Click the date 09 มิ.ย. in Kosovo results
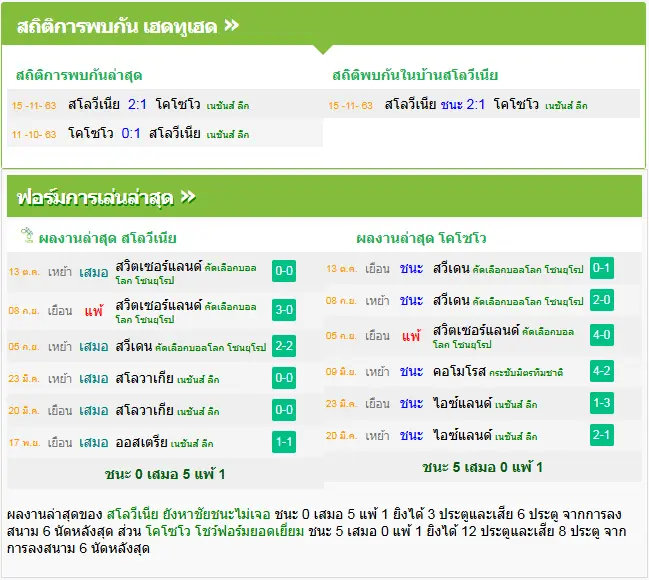Screen dimensions: 649x580 (341, 371)
